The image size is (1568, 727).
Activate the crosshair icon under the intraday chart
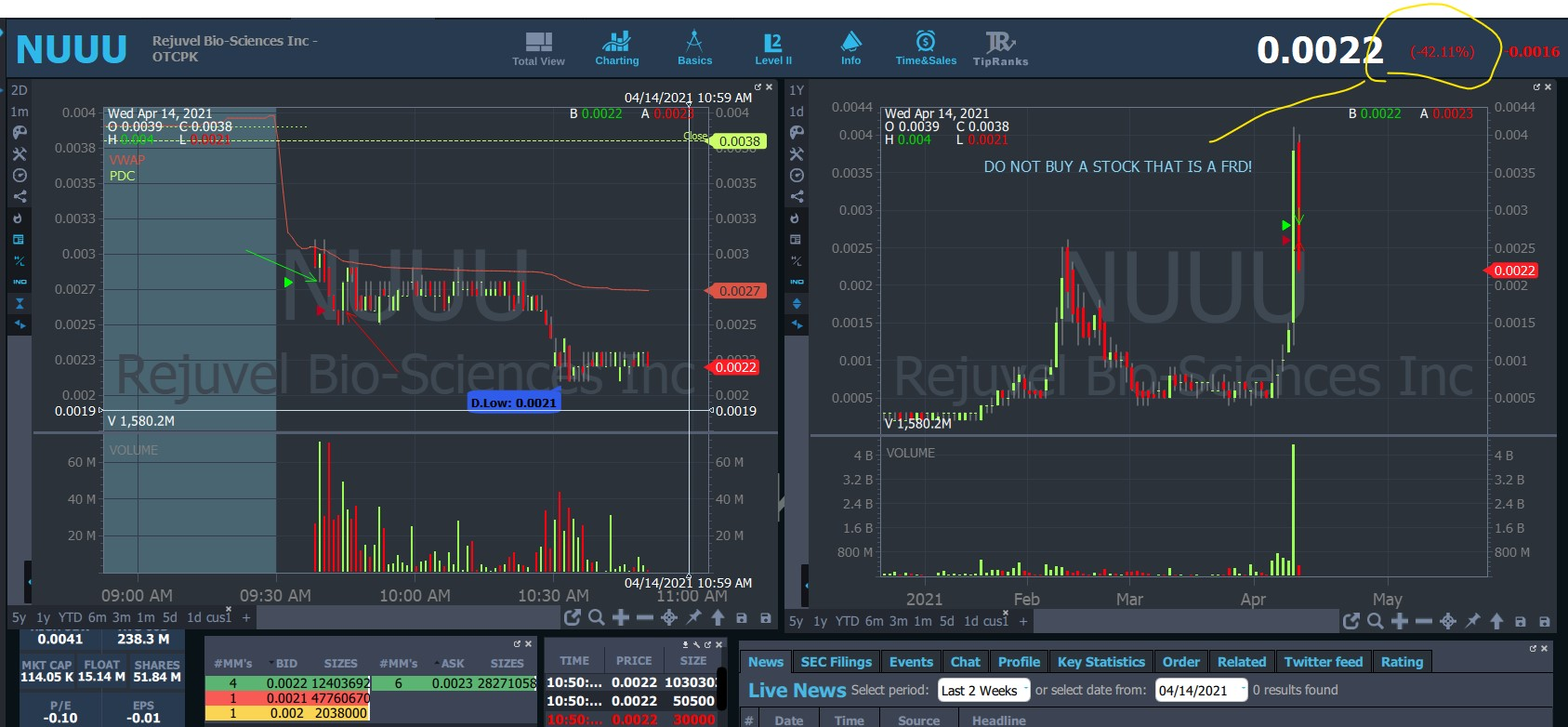tap(669, 617)
